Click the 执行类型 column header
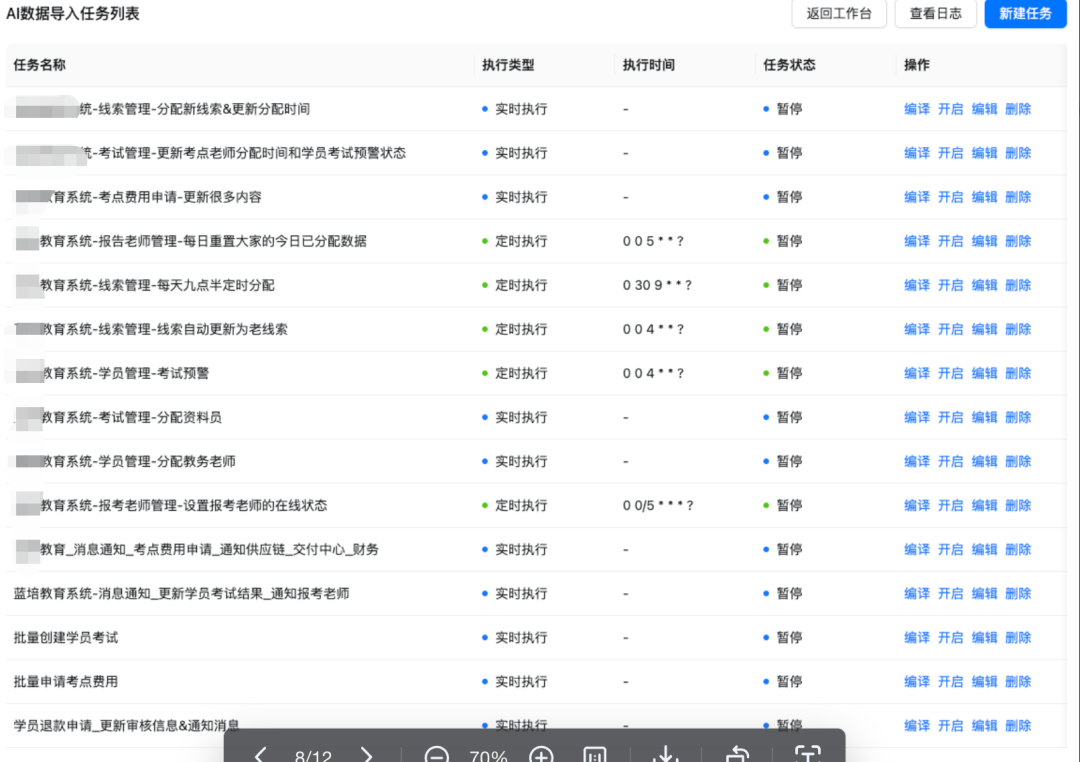 508,65
